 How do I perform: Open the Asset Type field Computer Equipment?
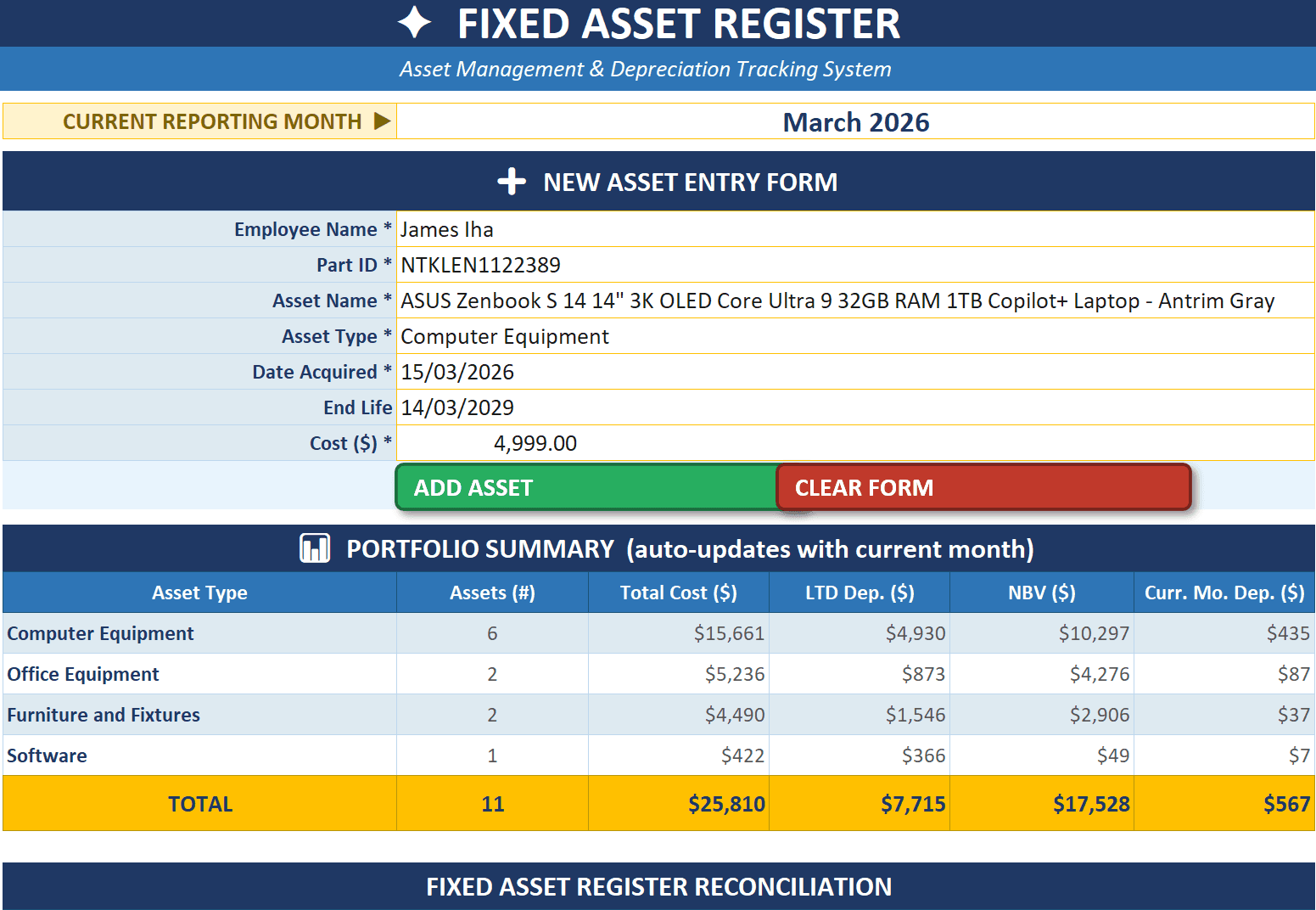tap(855, 336)
